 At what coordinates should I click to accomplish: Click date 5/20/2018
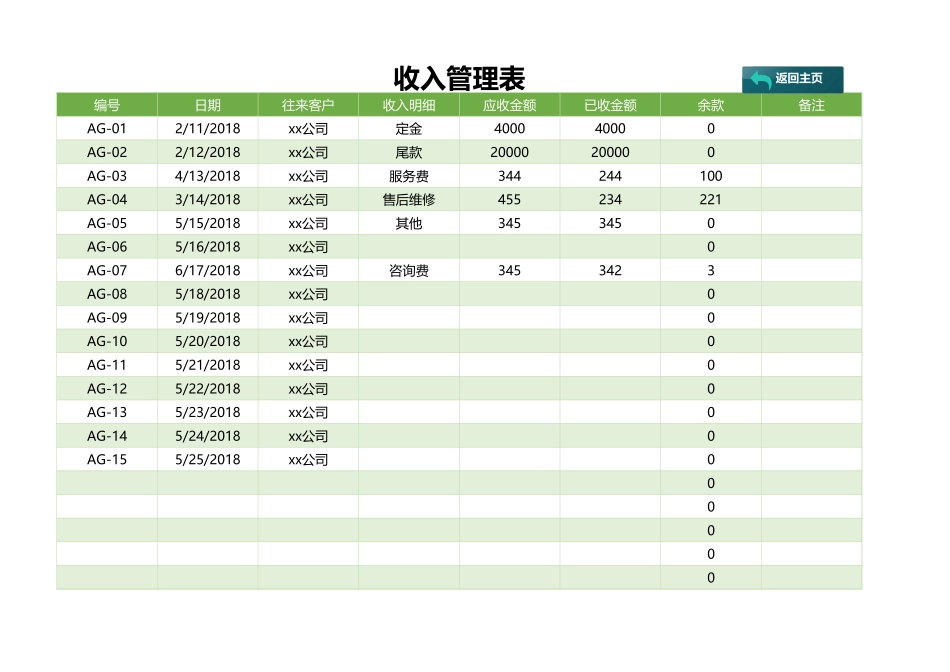point(208,341)
